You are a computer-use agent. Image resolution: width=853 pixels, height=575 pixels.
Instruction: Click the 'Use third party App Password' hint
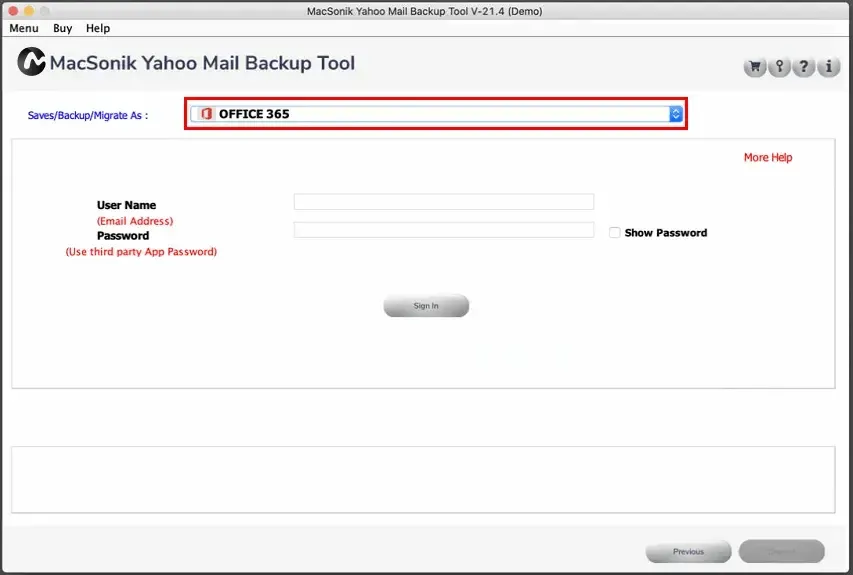pos(141,252)
